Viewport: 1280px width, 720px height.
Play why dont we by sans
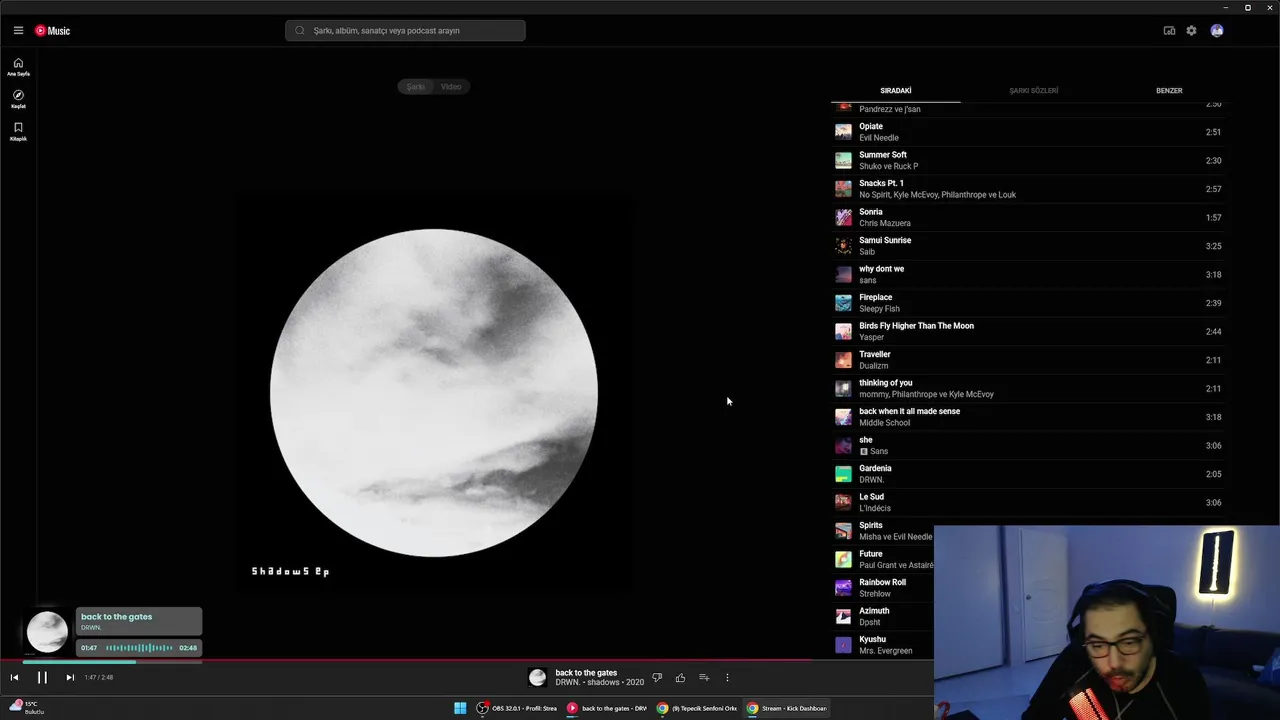point(1030,274)
